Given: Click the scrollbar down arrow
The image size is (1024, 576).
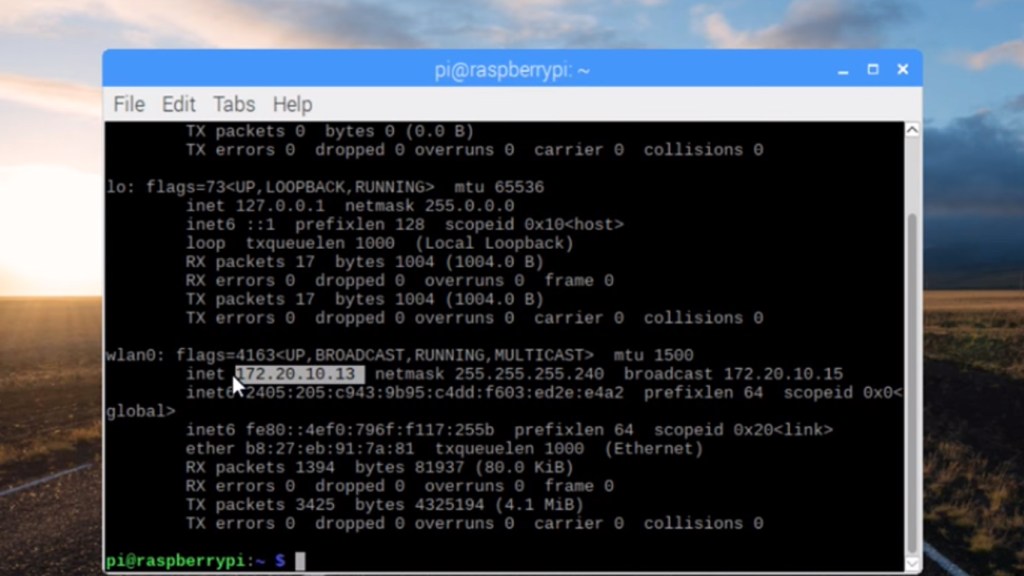Looking at the screenshot, I should pos(912,563).
